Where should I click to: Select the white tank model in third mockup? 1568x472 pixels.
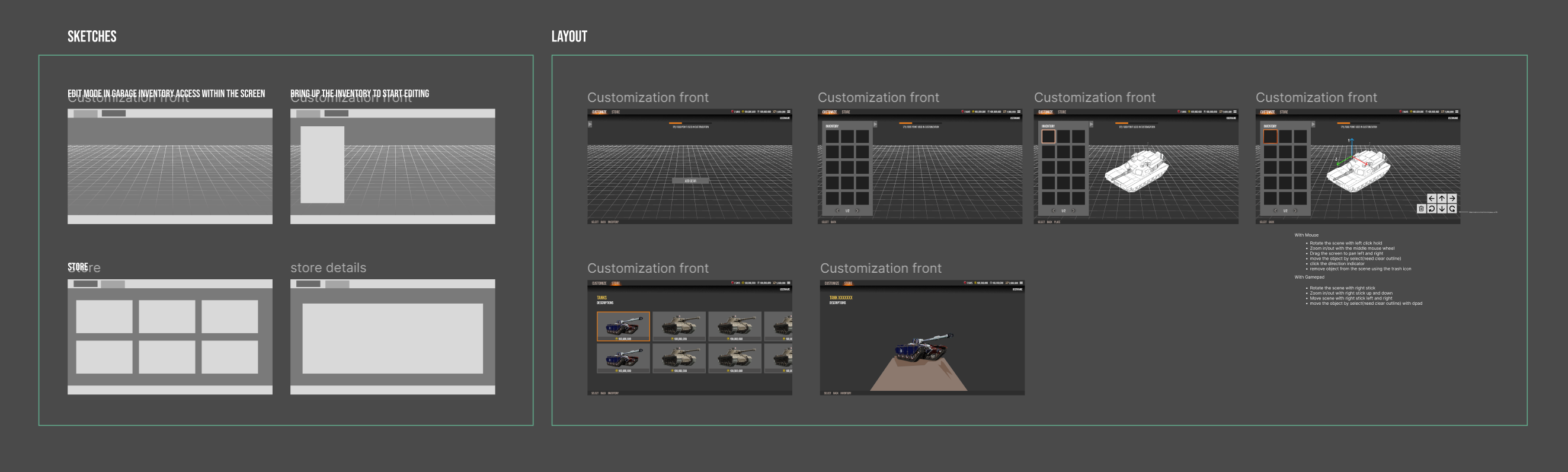(x=1136, y=171)
